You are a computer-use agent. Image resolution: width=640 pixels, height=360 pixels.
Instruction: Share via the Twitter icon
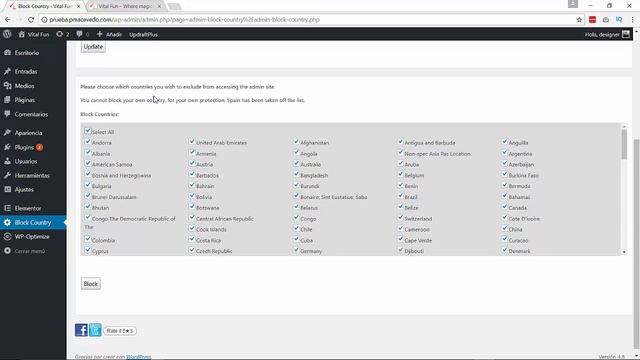95,330
